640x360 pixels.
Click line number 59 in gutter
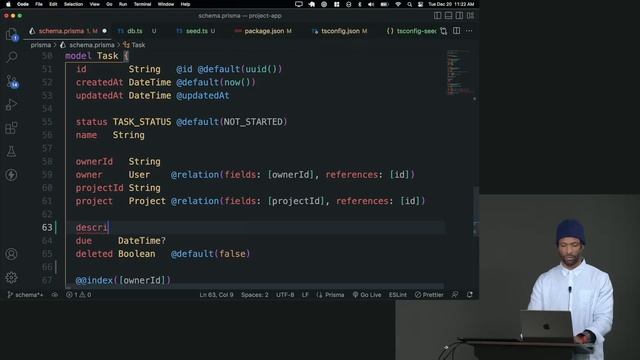point(47,175)
